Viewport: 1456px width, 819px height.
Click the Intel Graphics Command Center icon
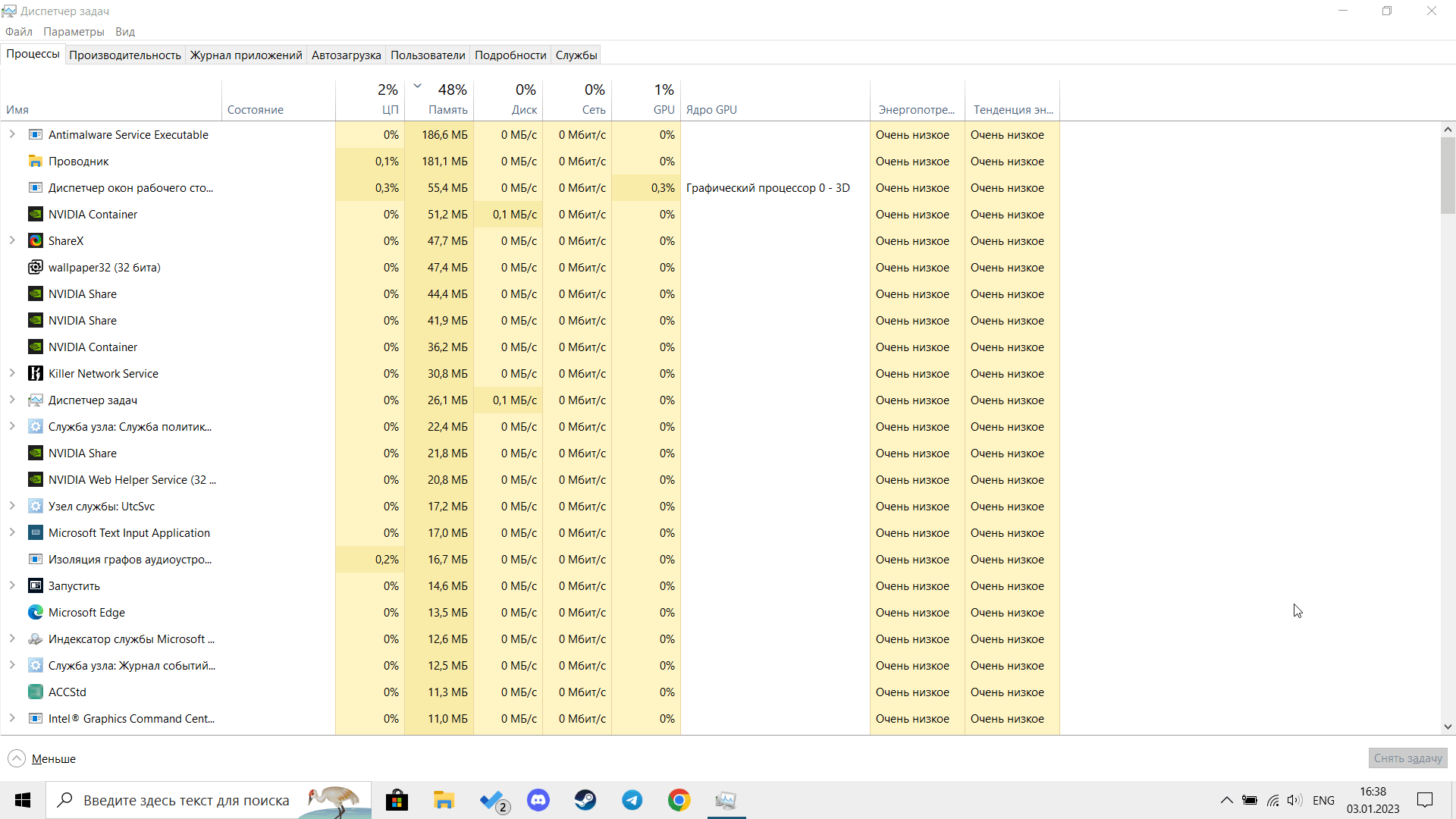click(x=36, y=719)
